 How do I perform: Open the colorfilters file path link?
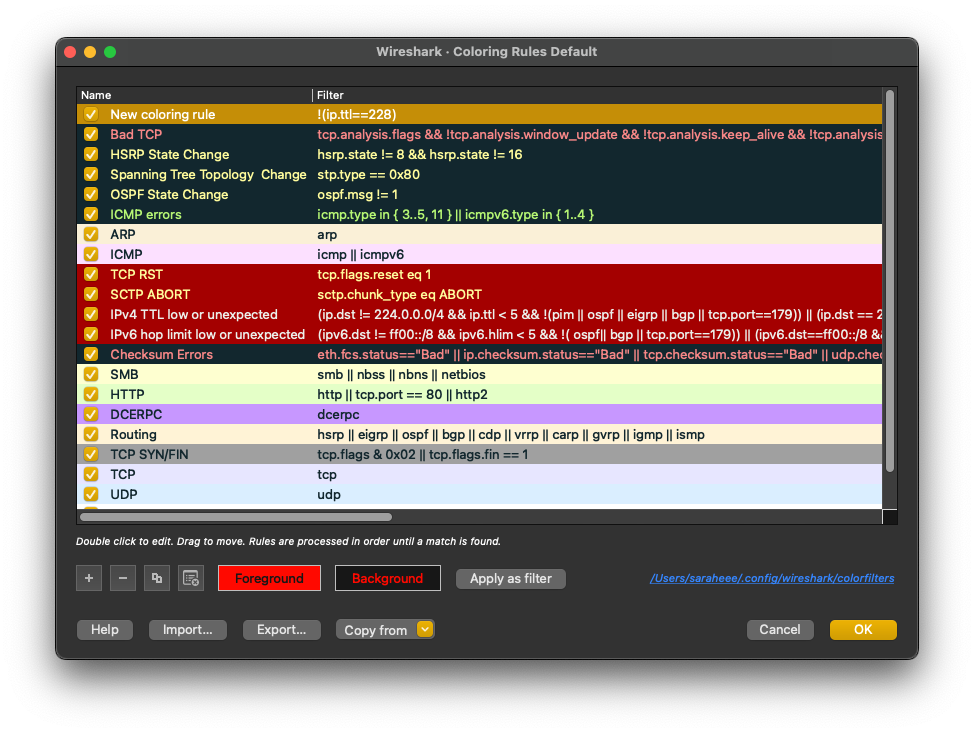pos(772,578)
